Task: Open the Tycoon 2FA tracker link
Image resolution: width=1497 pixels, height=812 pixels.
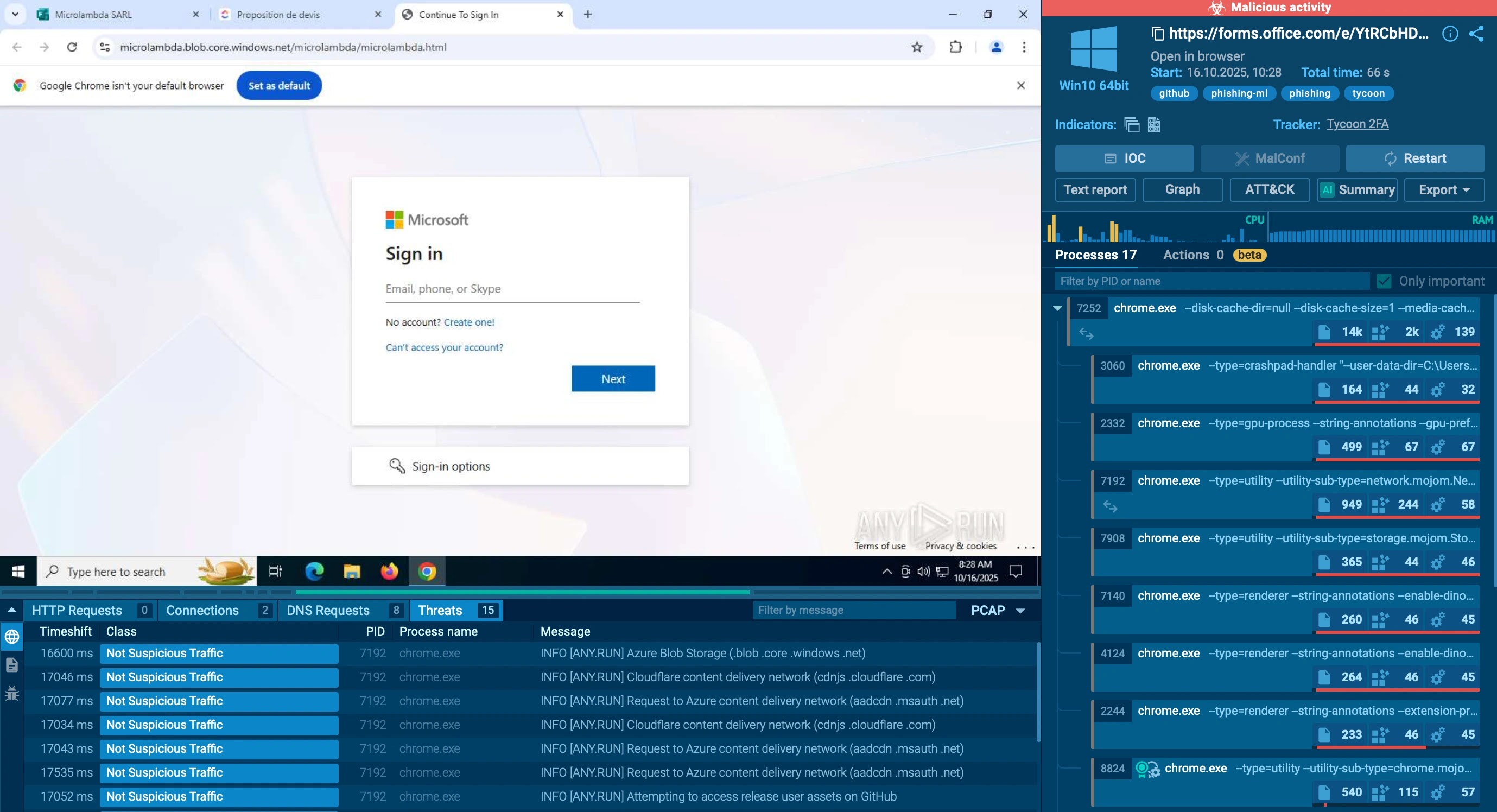Action: (1357, 124)
